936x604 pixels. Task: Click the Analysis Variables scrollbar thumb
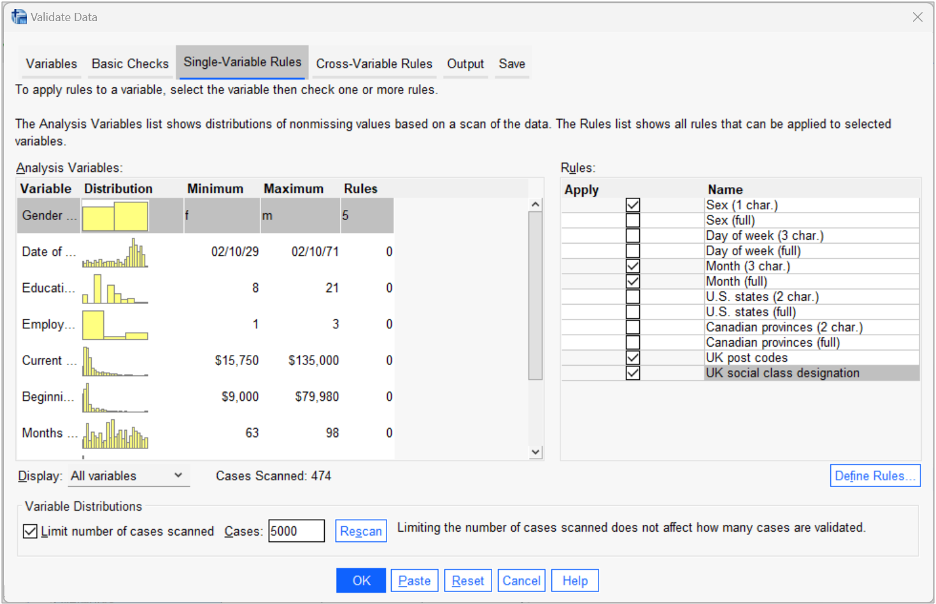tap(535, 295)
